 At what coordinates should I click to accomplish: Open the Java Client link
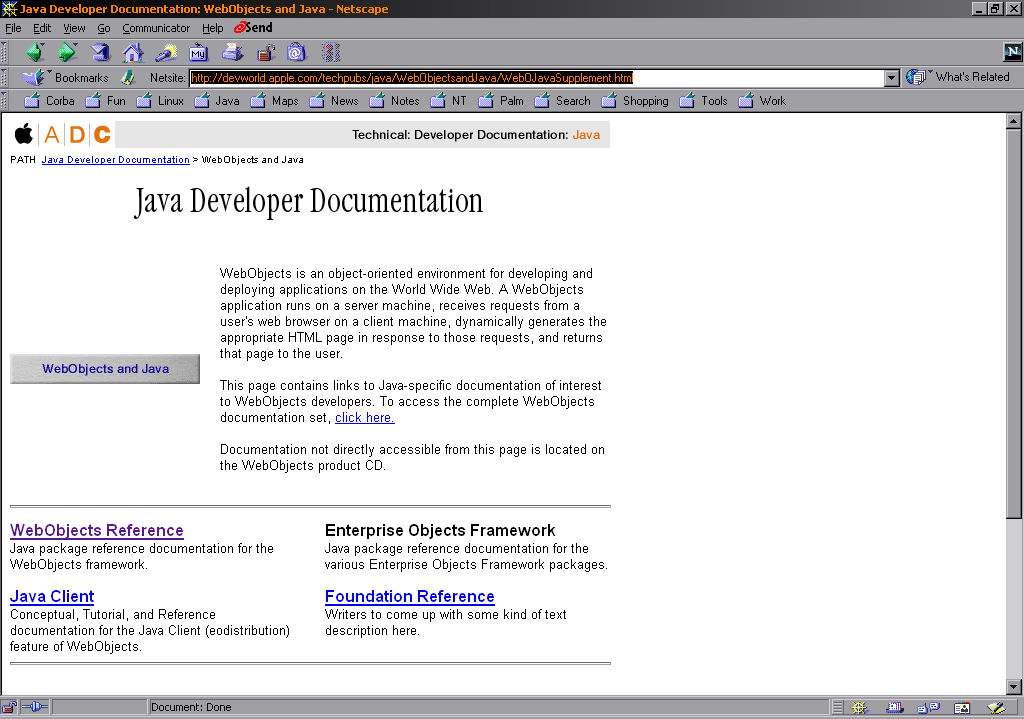tap(52, 596)
